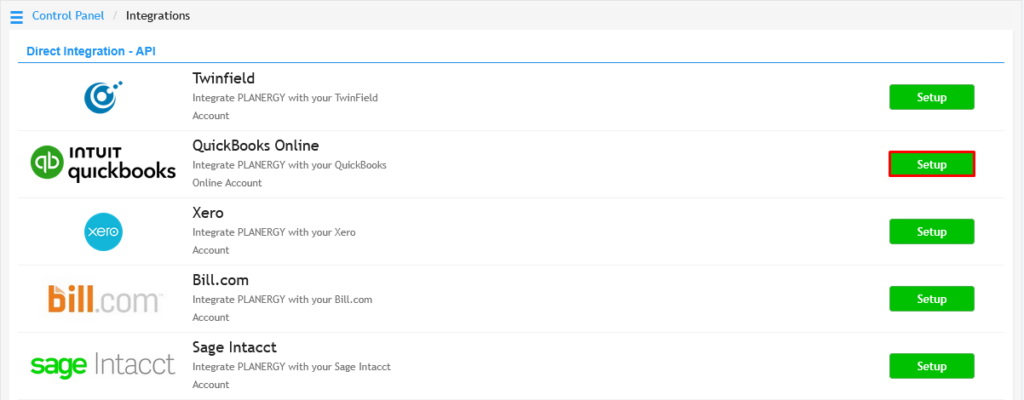This screenshot has width=1024, height=400.
Task: Click the Direct Integration - API heading
Action: click(x=91, y=51)
